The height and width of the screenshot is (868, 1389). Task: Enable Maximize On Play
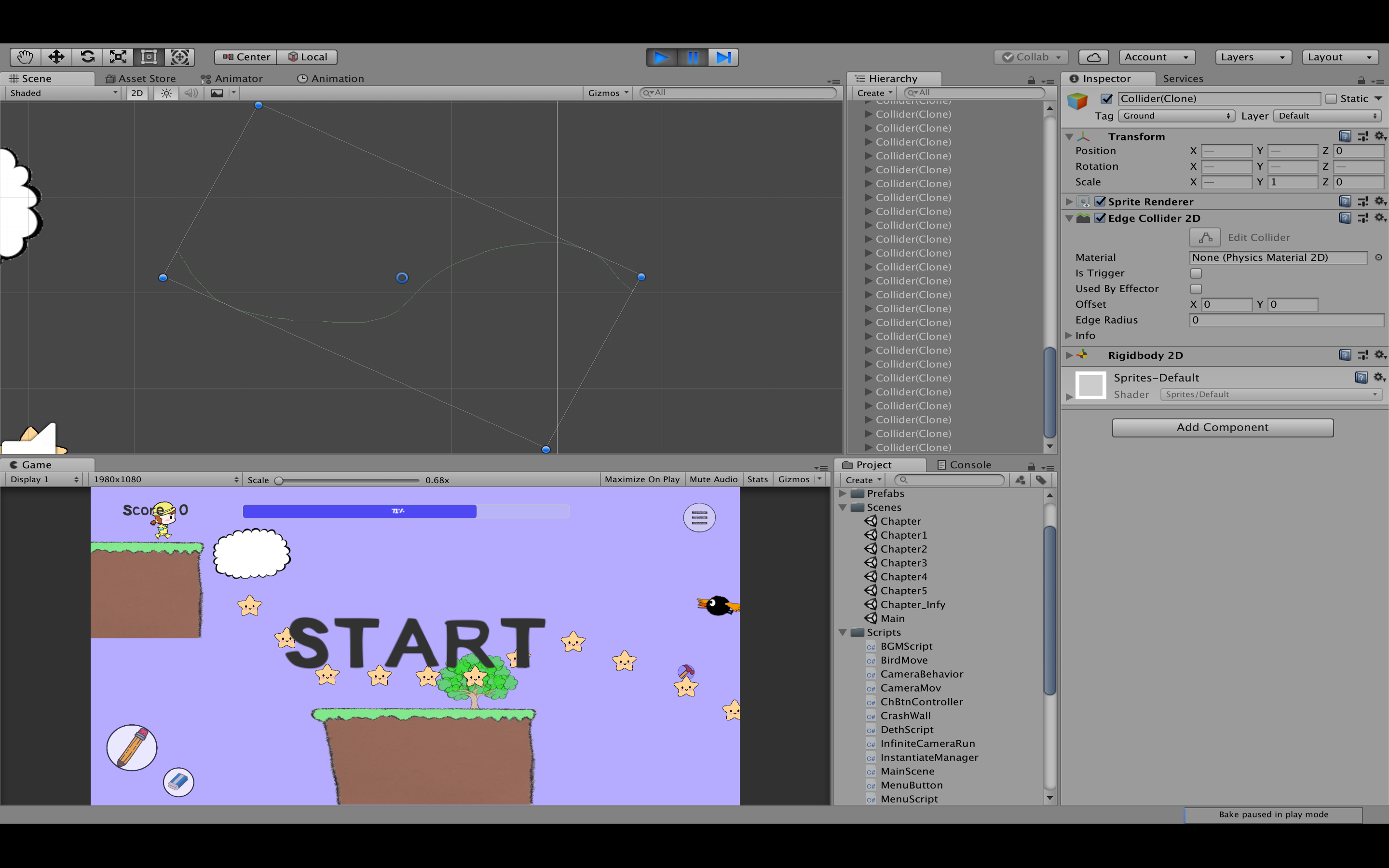pyautogui.click(x=642, y=479)
